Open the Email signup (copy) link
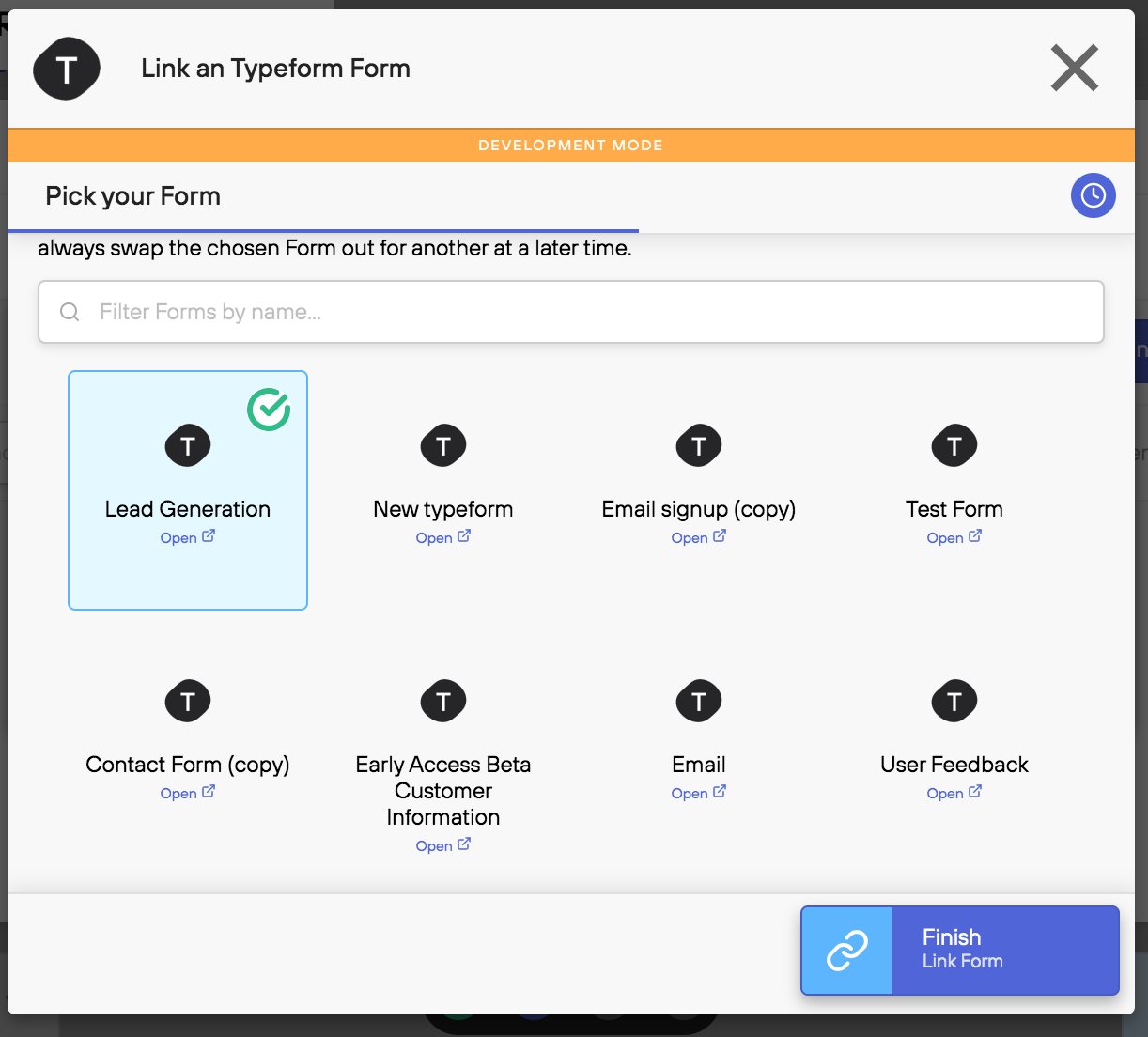The height and width of the screenshot is (1037, 1148). click(699, 537)
